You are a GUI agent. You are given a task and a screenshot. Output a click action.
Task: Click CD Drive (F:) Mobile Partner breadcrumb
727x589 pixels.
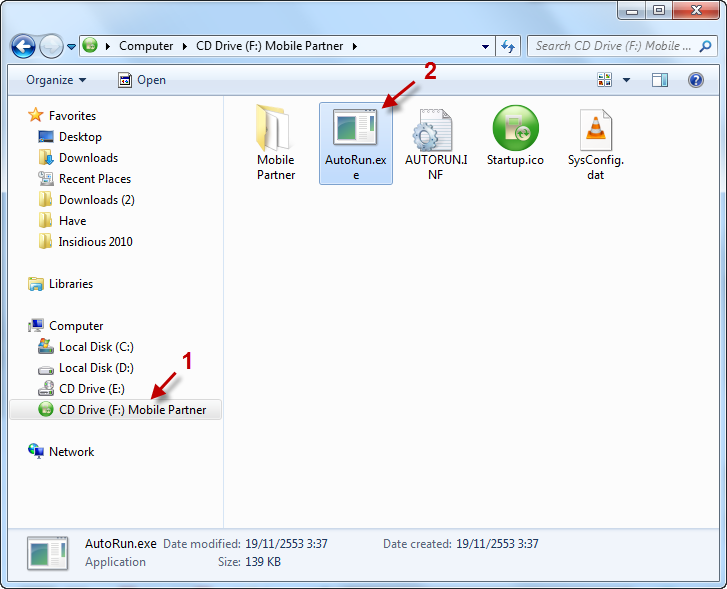pyautogui.click(x=269, y=46)
